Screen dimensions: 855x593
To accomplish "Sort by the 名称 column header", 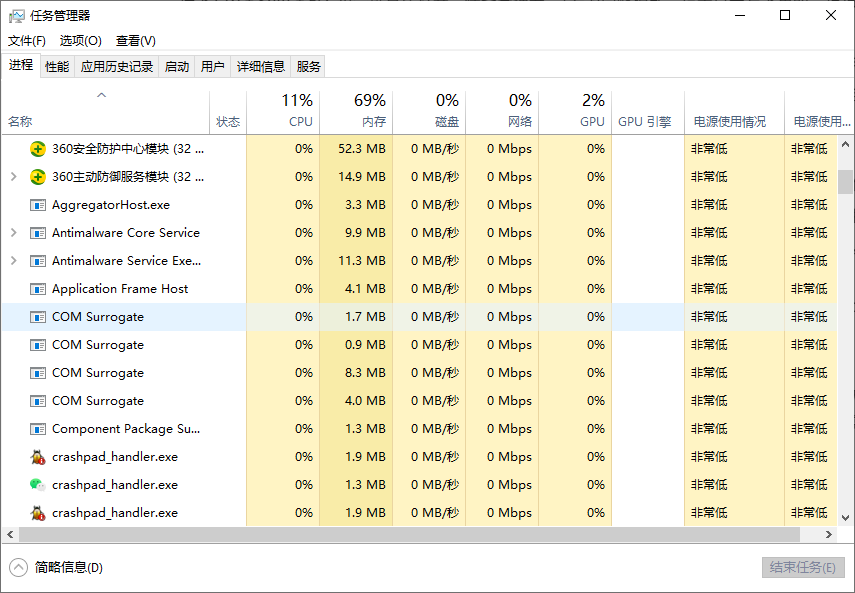I will pos(106,112).
